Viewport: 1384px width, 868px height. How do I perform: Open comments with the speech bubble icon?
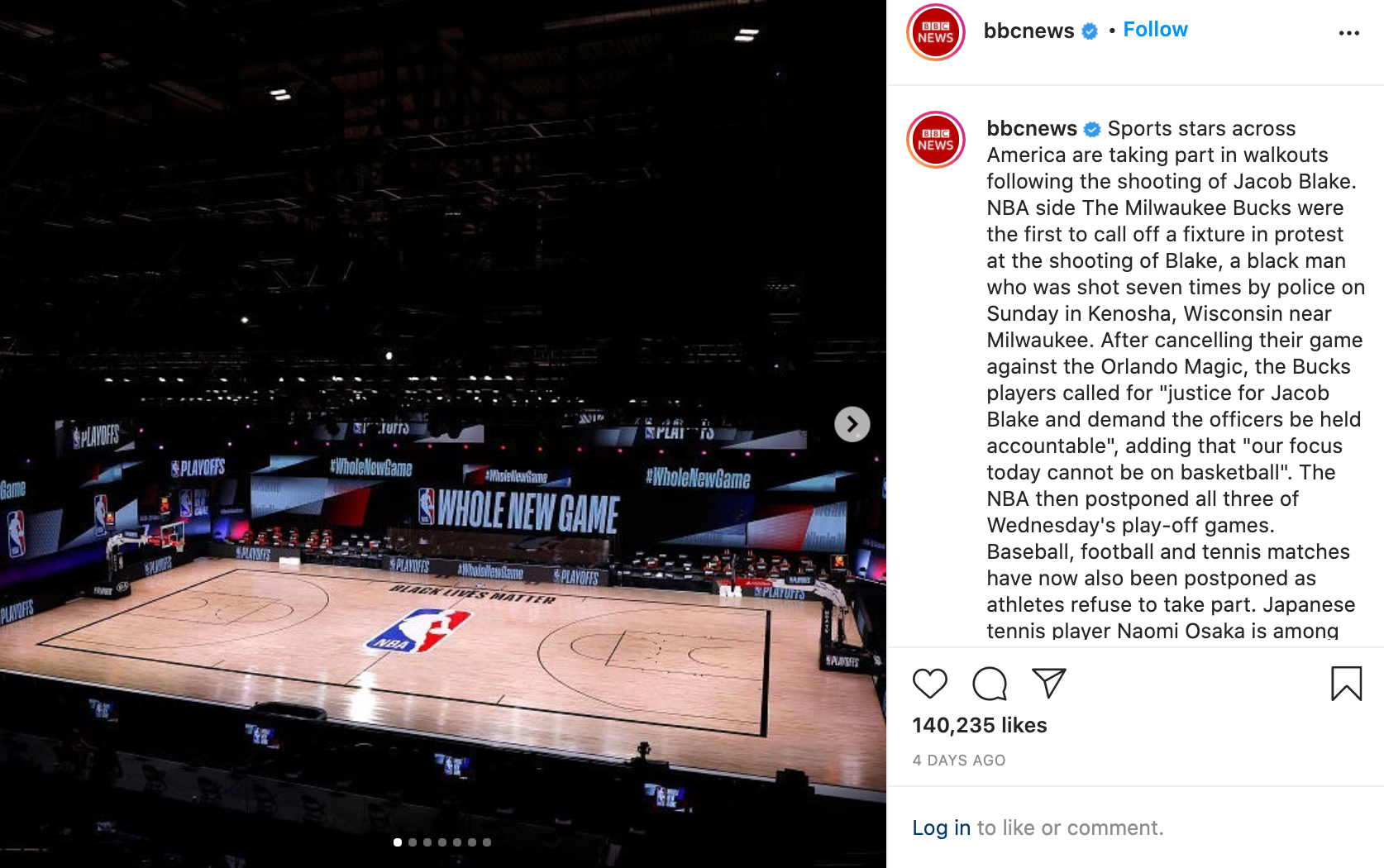tap(990, 684)
